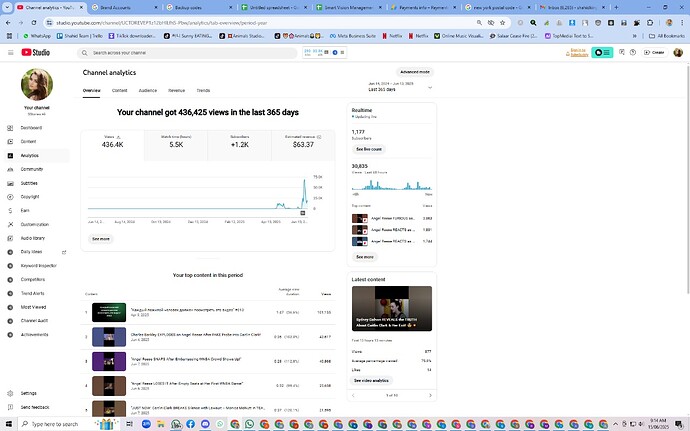The height and width of the screenshot is (431, 690).
Task: Open Facebook from the taskbar
Action: pos(191,424)
